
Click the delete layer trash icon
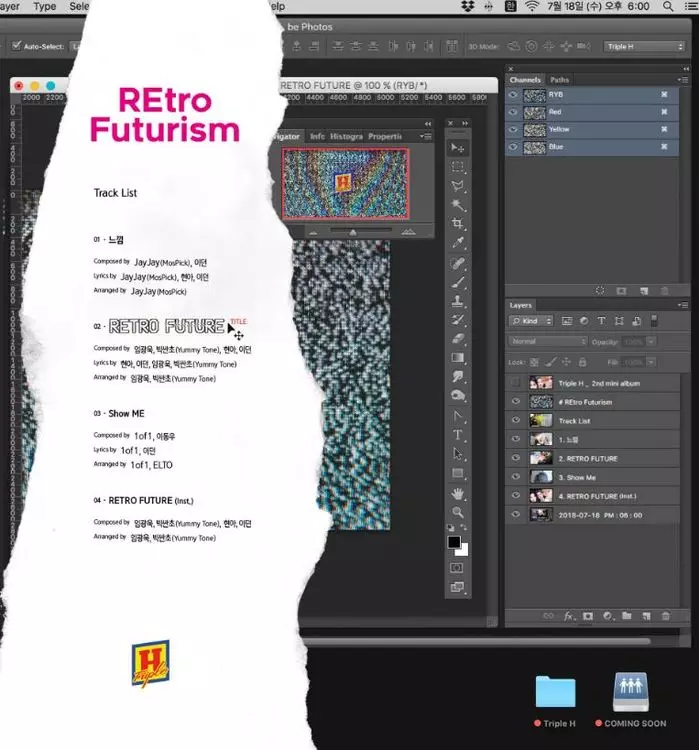pyautogui.click(x=664, y=616)
